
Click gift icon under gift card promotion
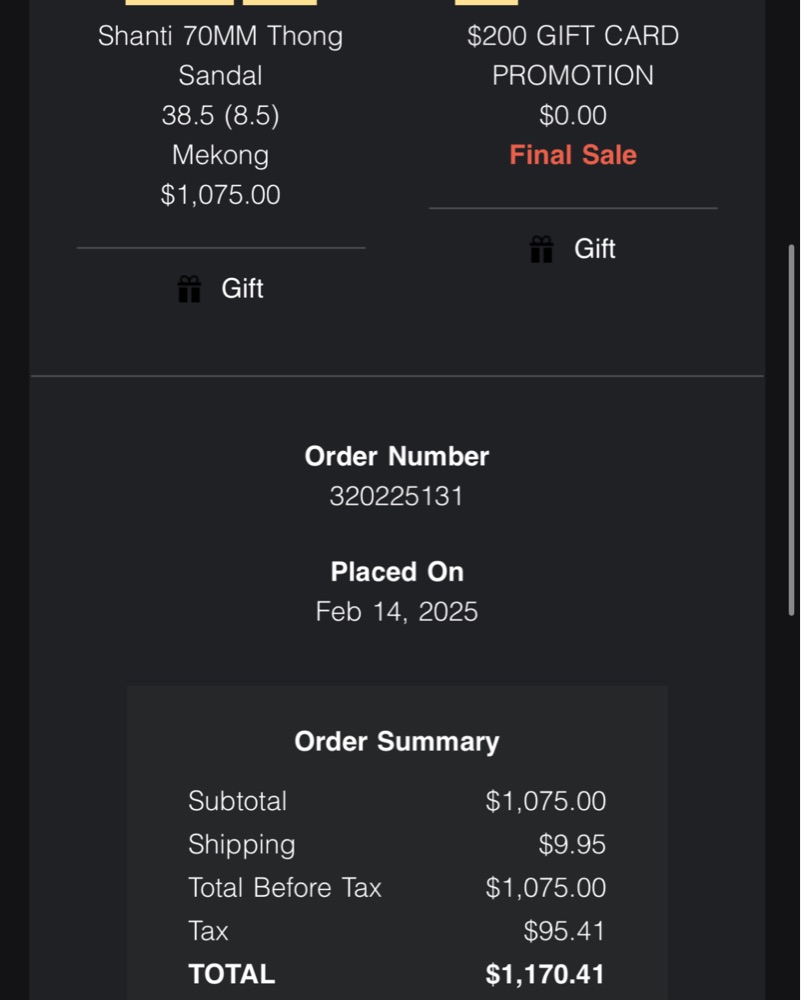[x=541, y=249]
